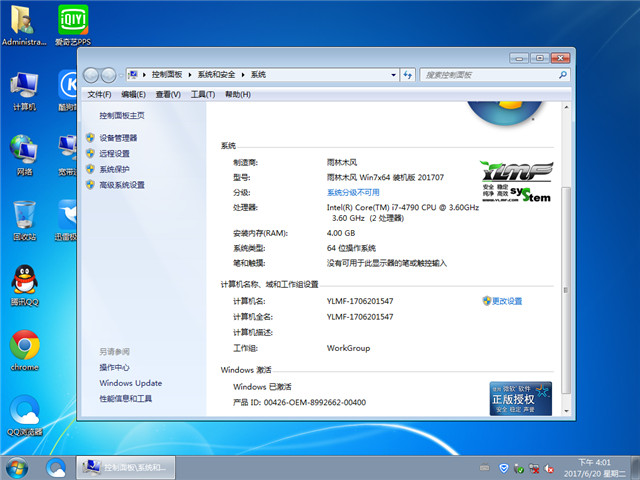Launch the 腾讯QQ desktop icon
Viewport: 640px width, 480px height.
24,286
